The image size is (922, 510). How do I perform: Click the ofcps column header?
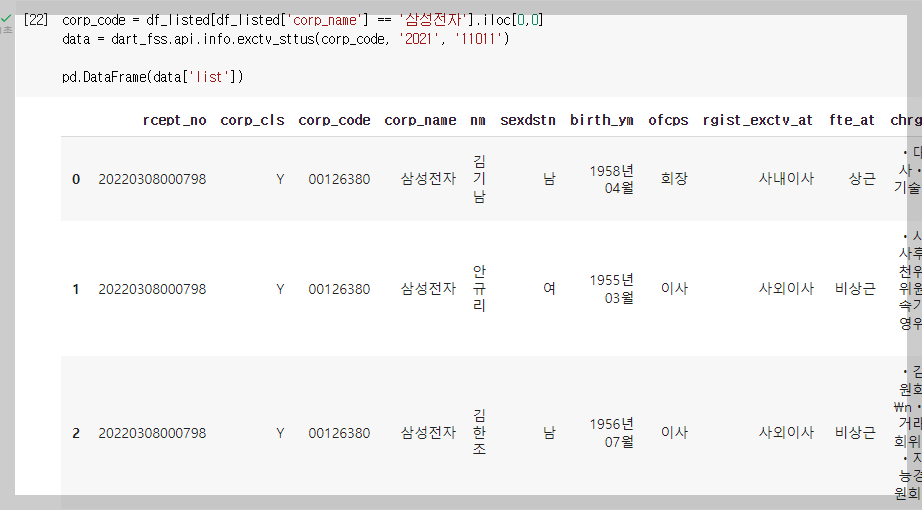[x=668, y=121]
